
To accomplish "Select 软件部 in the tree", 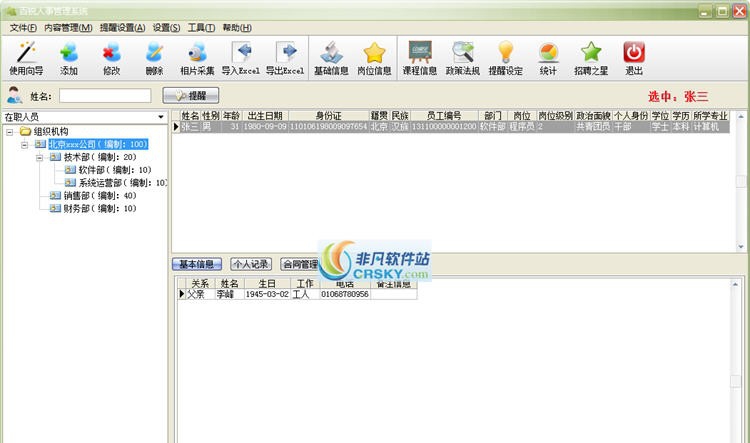I will click(115, 170).
